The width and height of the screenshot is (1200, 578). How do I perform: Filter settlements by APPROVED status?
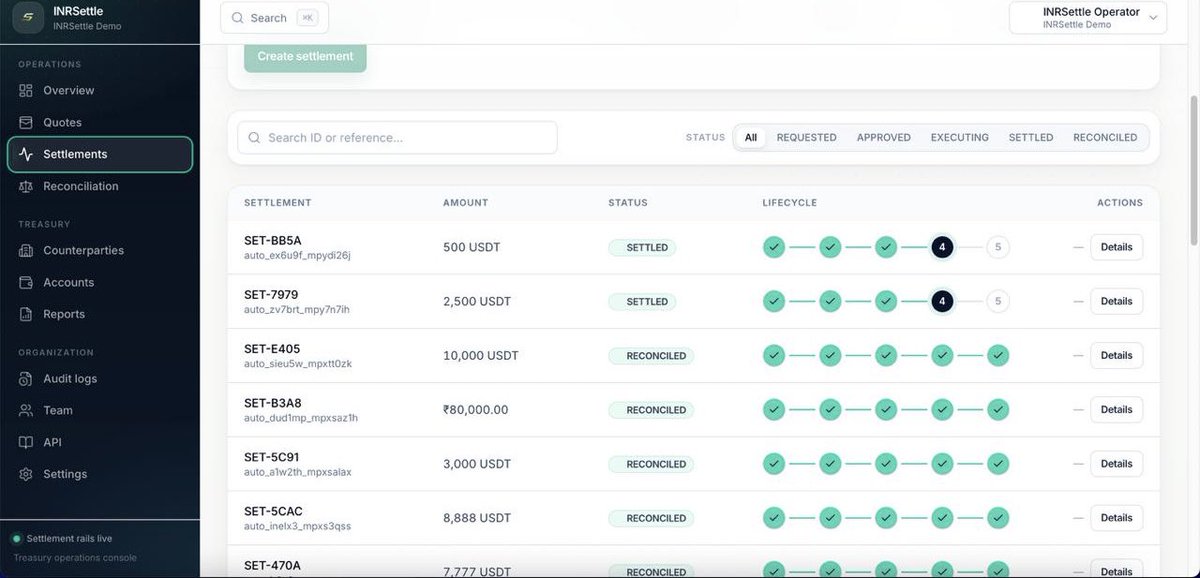[884, 138]
